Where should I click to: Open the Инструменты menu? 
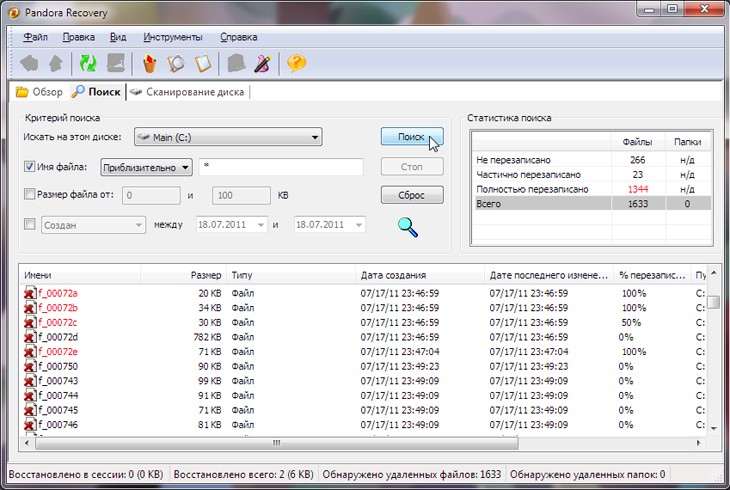173,37
